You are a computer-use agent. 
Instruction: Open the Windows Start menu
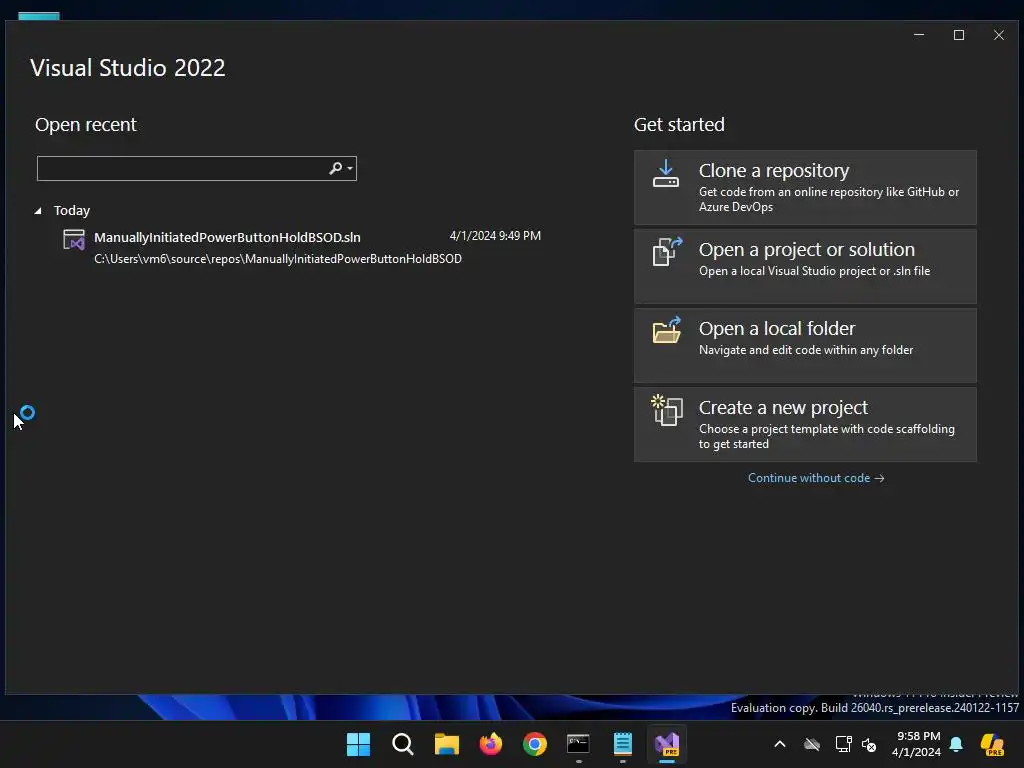[358, 744]
